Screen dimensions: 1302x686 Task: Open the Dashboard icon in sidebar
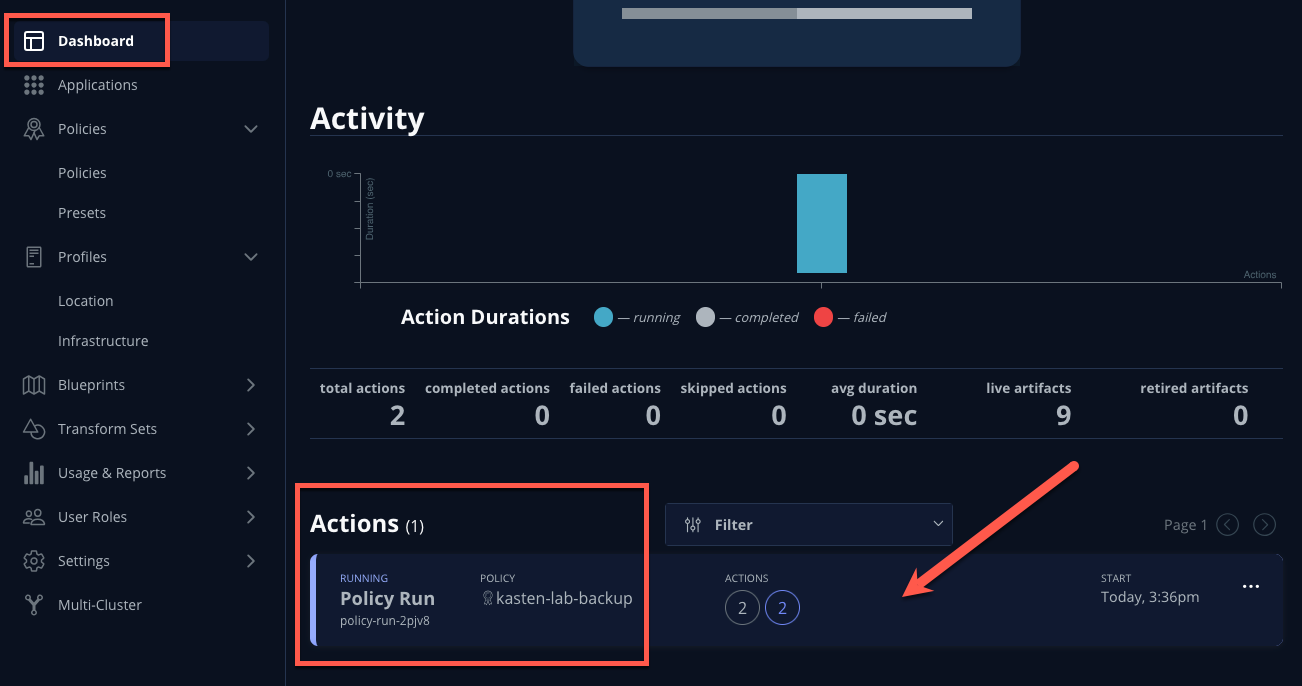pos(34,41)
